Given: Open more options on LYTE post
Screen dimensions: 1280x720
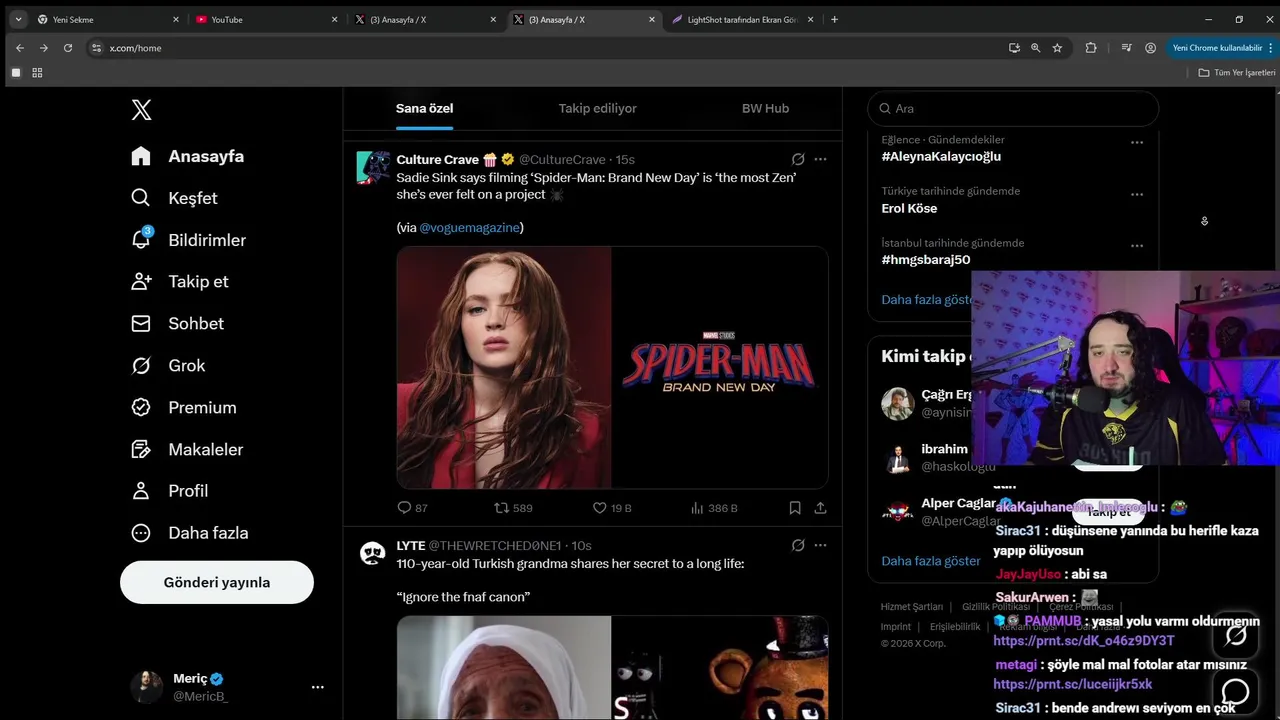Looking at the screenshot, I should [820, 545].
